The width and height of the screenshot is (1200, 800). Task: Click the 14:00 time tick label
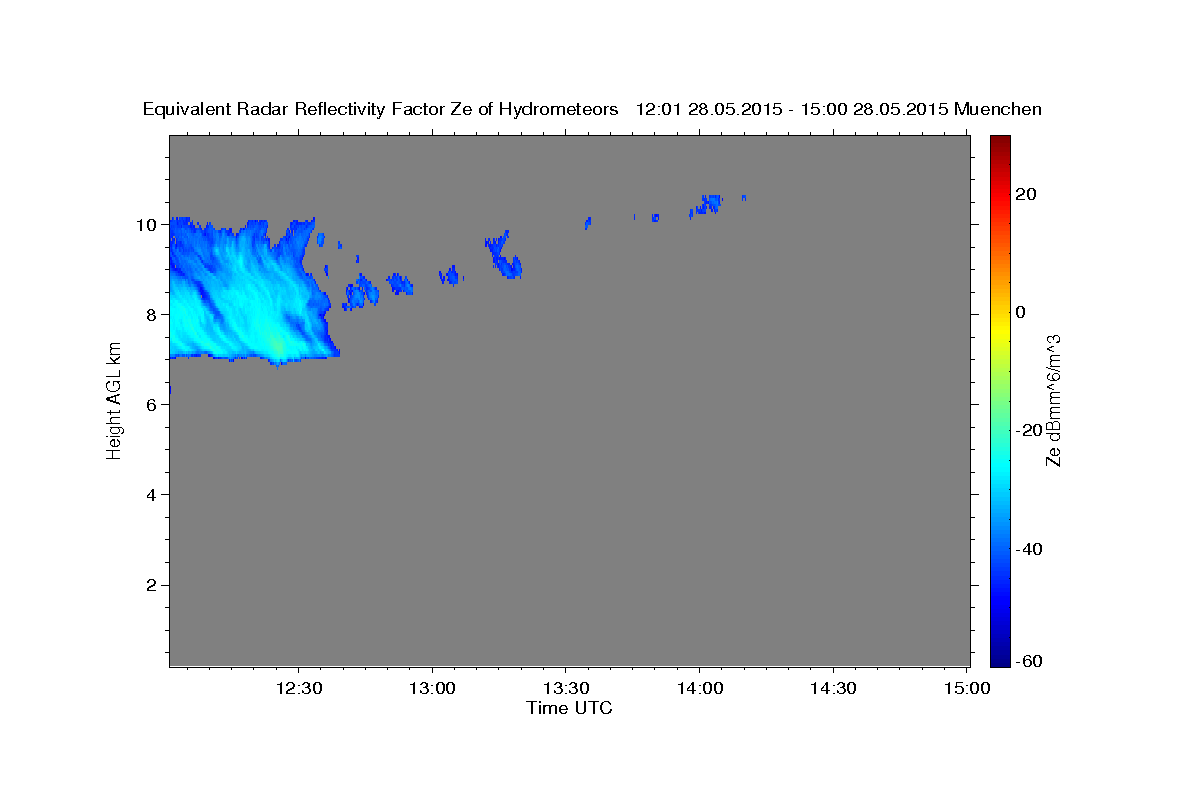tap(699, 688)
